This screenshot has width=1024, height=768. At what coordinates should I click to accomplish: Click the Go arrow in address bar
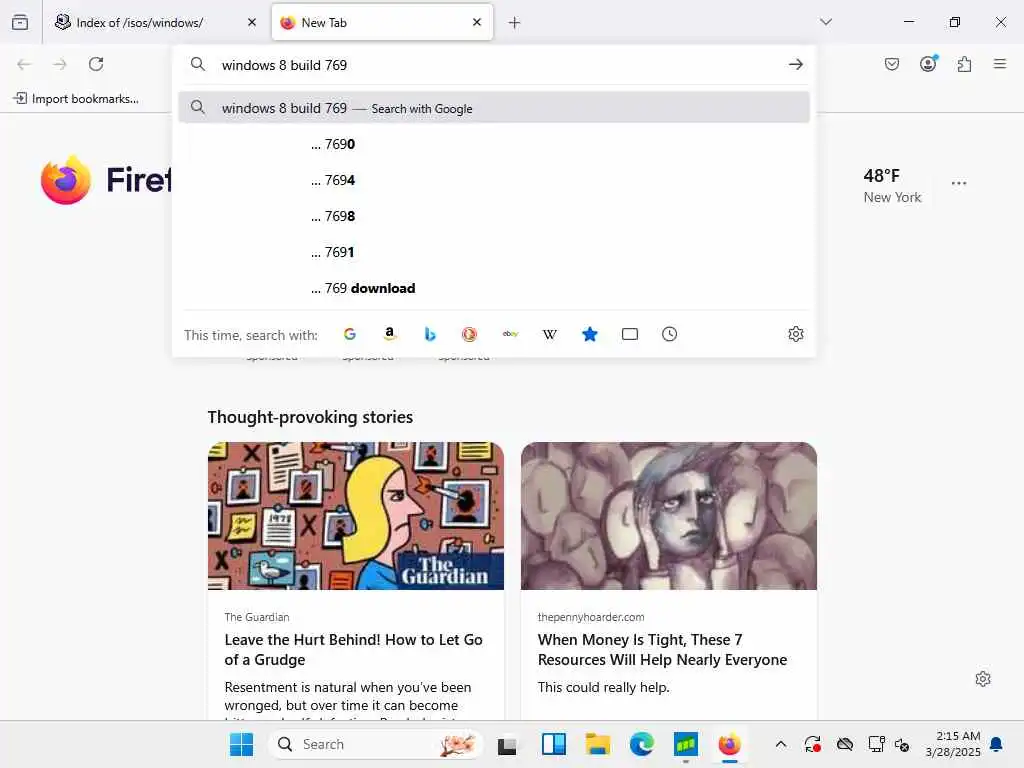[x=795, y=65]
